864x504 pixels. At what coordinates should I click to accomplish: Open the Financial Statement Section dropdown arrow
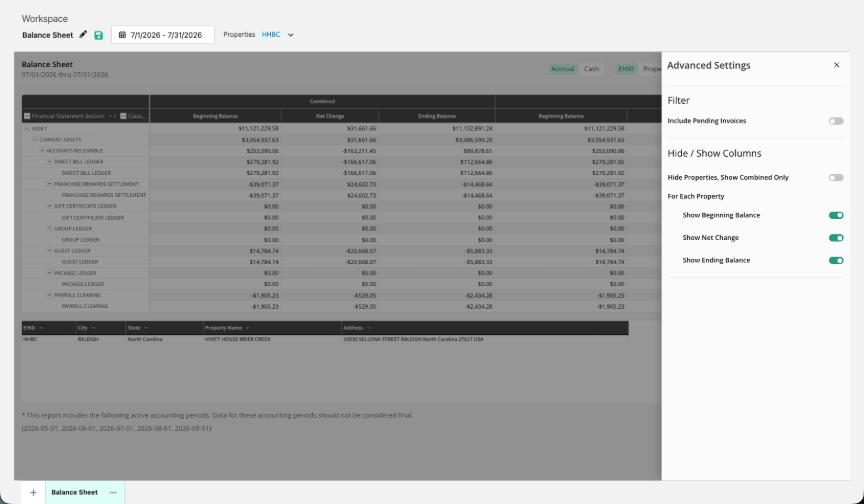110,116
